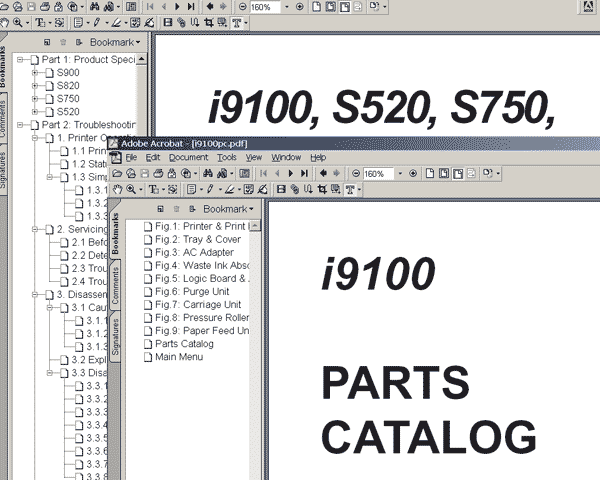
Task: Open a file in i9100pc.pdf window toolbar
Action: [117, 174]
